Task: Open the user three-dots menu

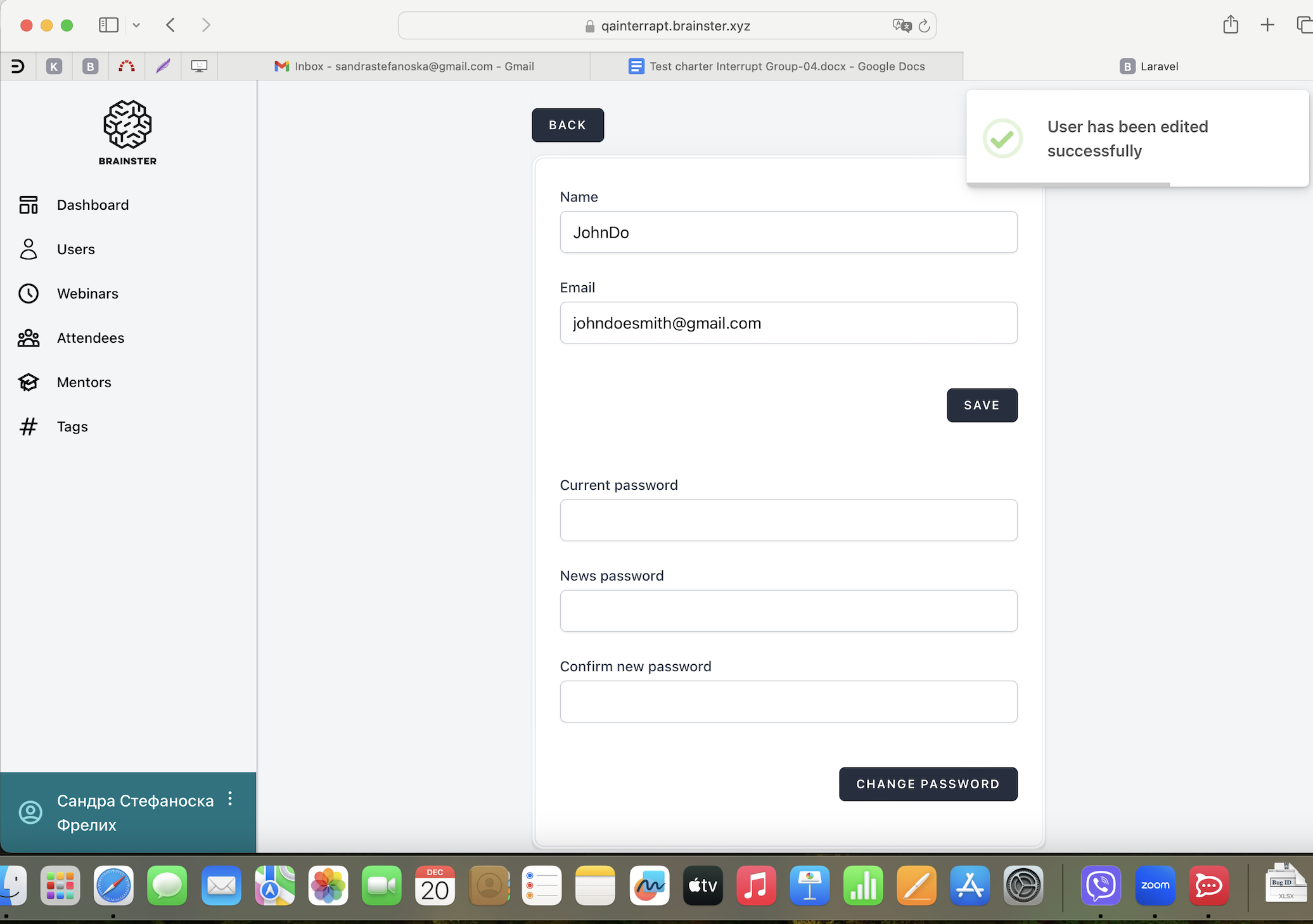Action: coord(230,799)
